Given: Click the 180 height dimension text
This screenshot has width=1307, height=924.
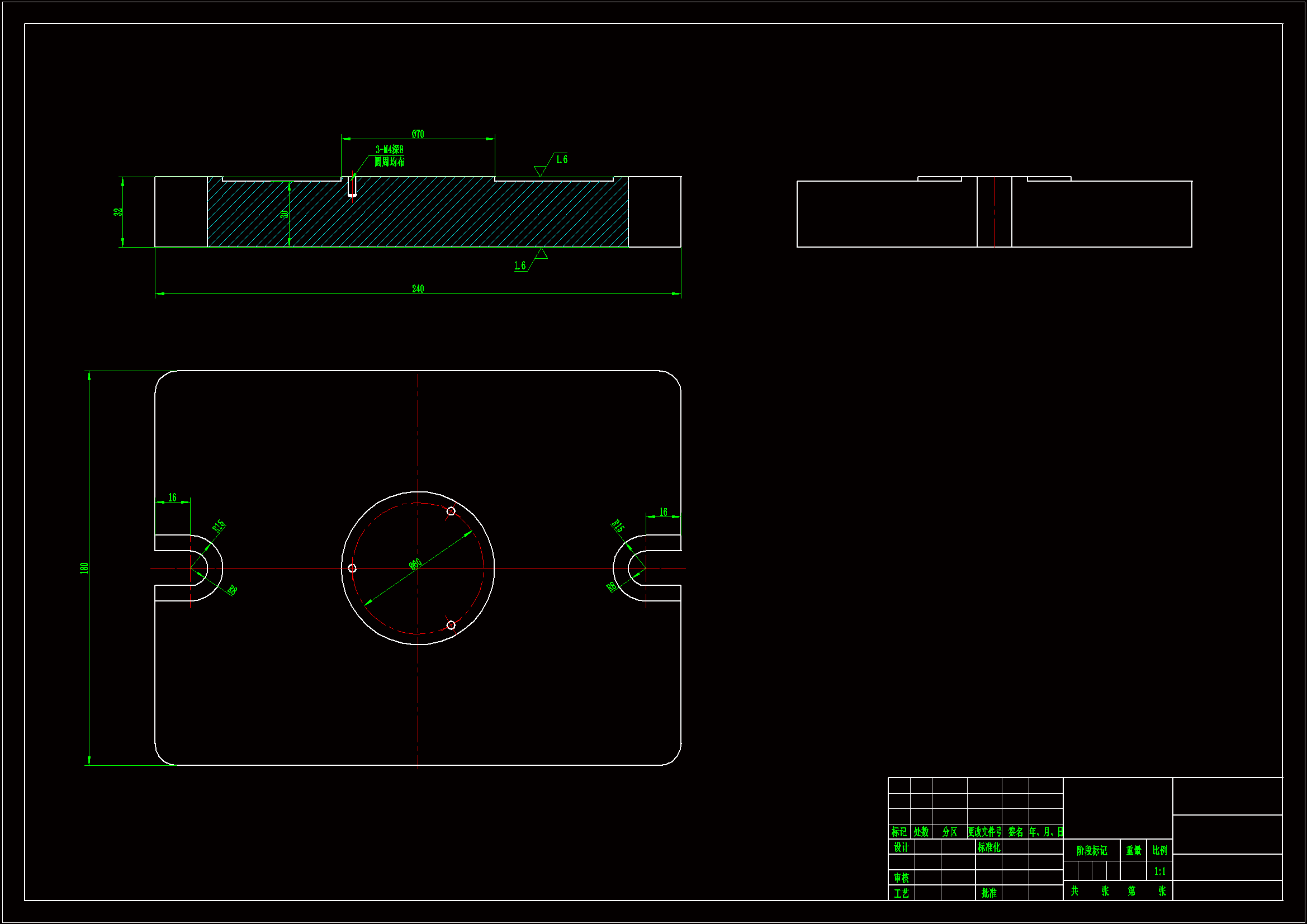Looking at the screenshot, I should (x=84, y=567).
